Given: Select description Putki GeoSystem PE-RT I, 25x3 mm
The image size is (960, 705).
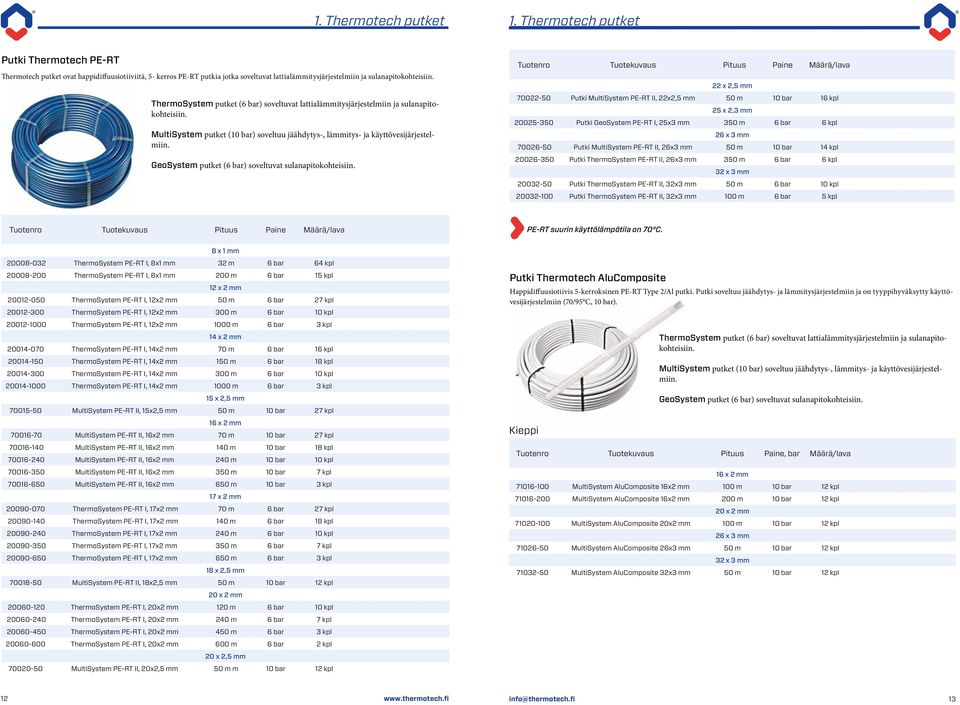Looking at the screenshot, I should (x=632, y=122).
